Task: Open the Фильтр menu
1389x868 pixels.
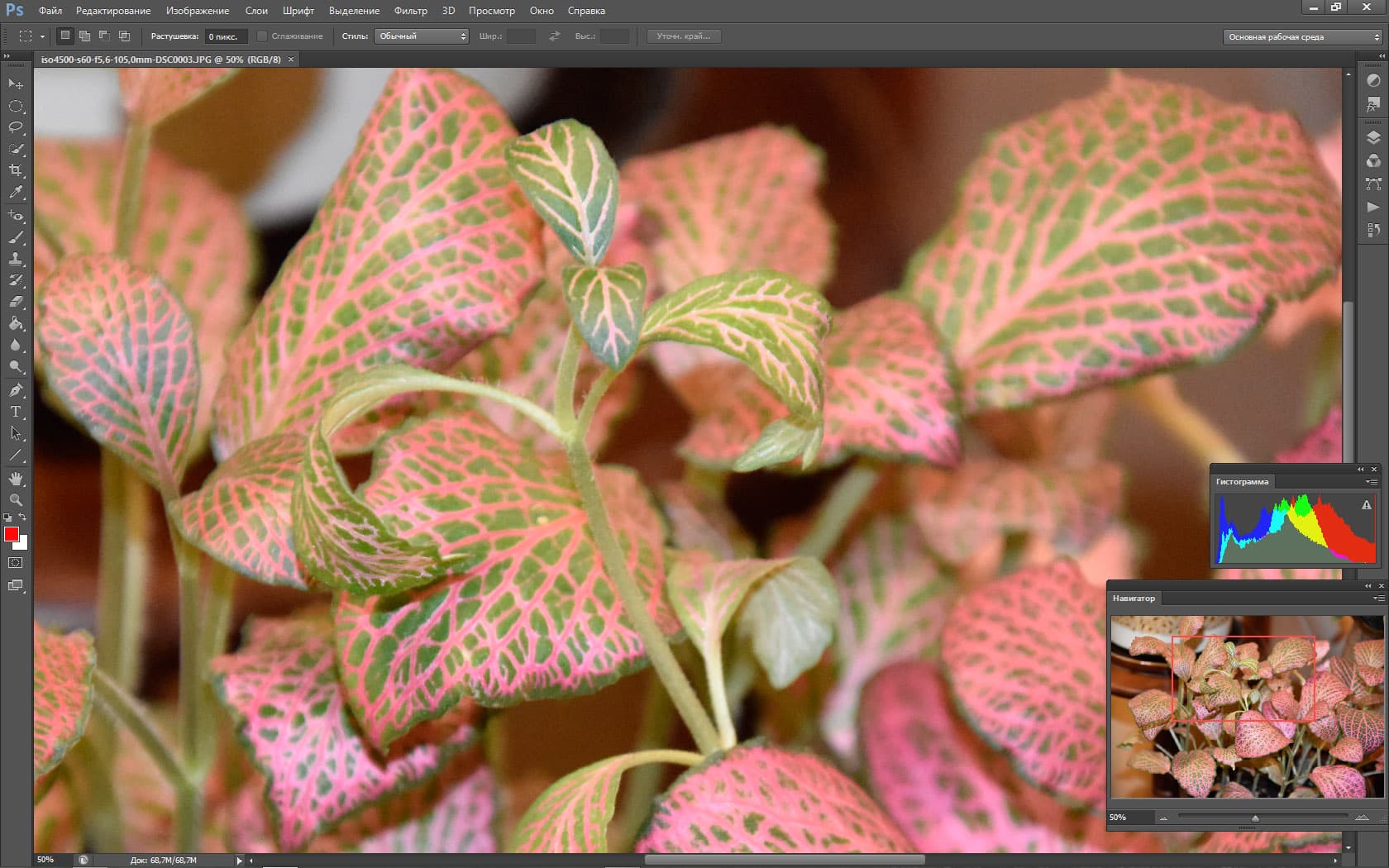Action: click(410, 11)
